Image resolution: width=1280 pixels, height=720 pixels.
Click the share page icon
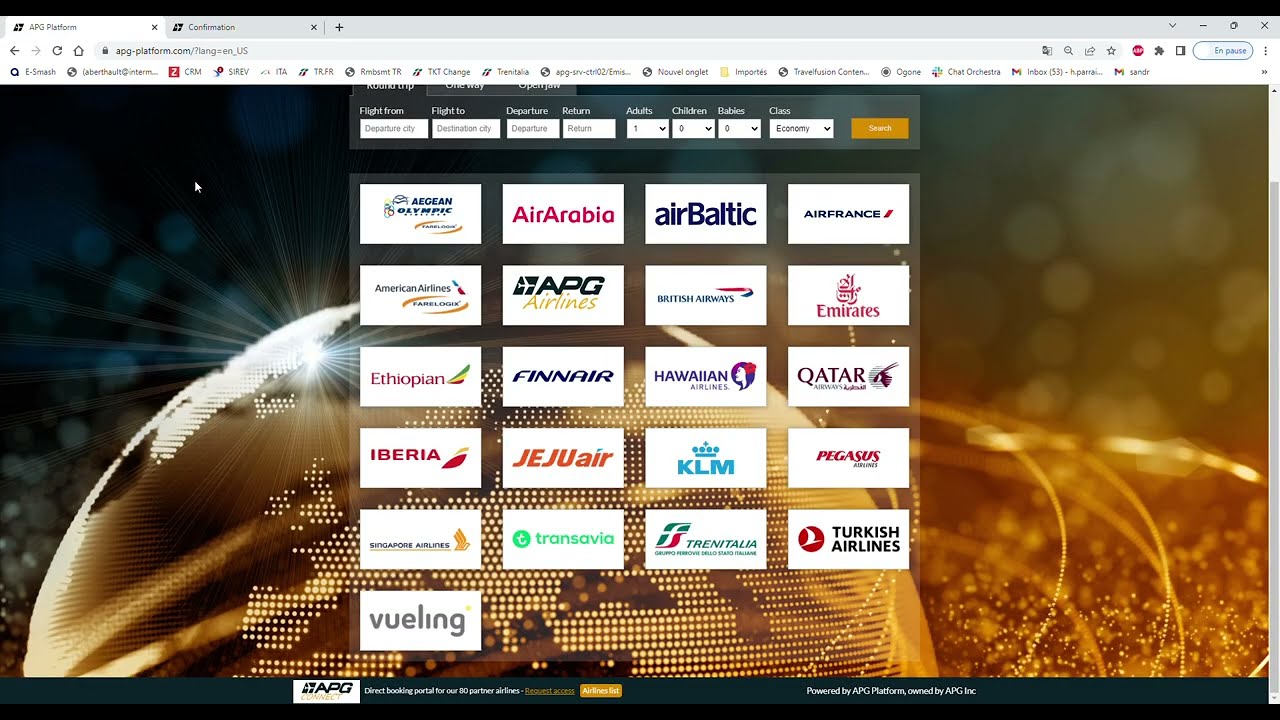point(1090,50)
